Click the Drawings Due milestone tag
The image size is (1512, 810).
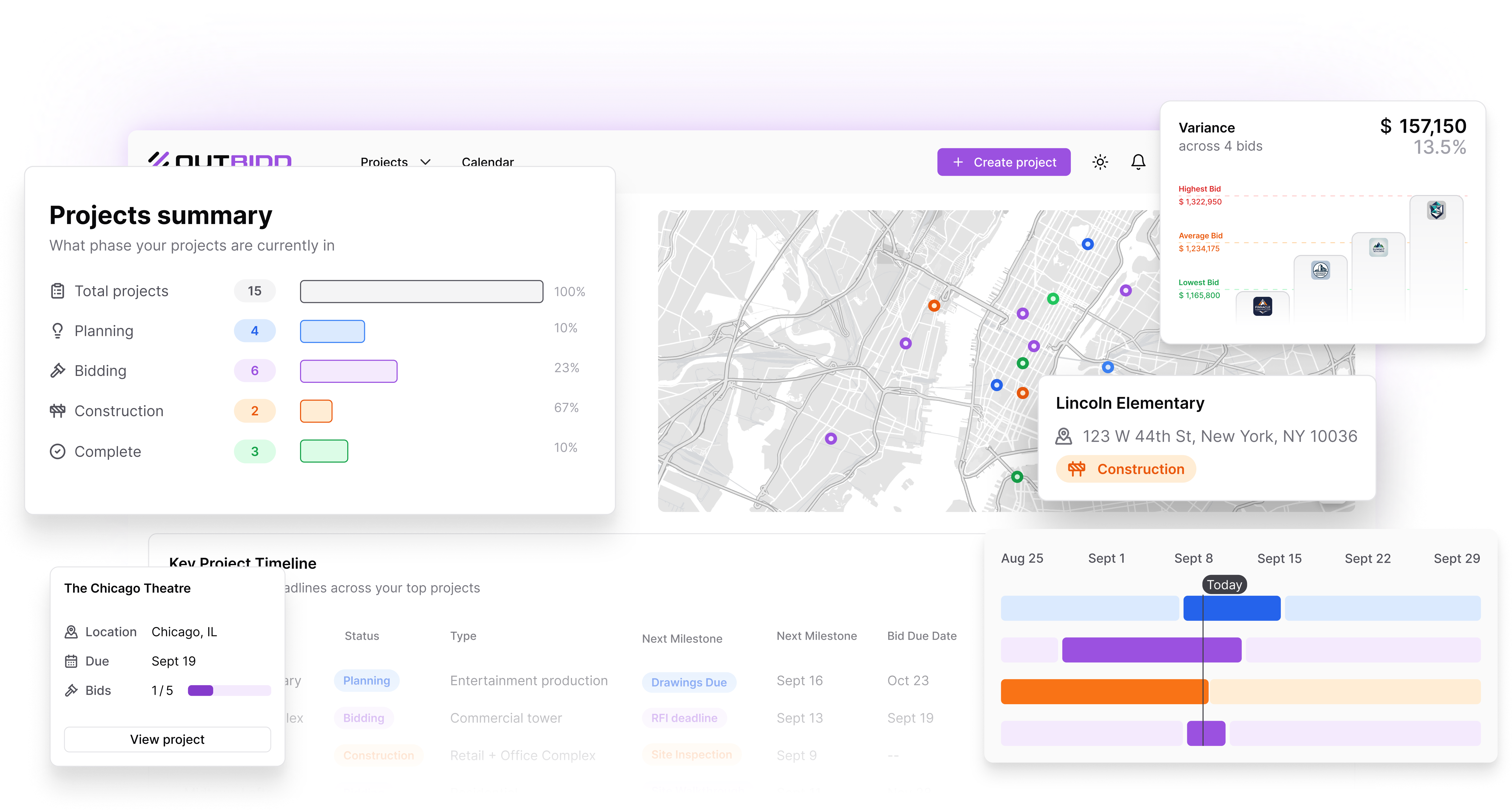coord(688,682)
